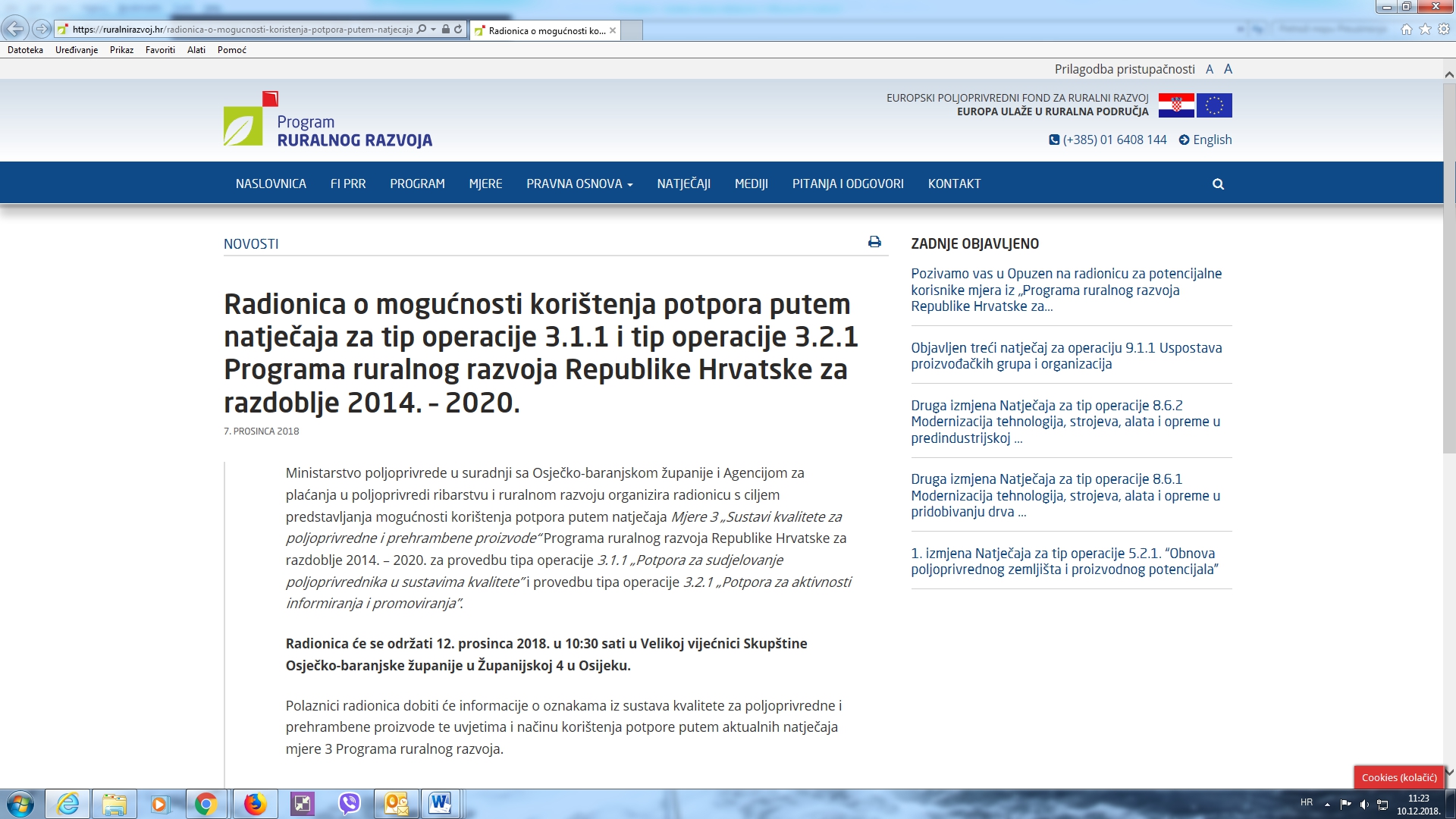1456x819 pixels.
Task: Open Internet Explorer in the taskbar
Action: [68, 804]
